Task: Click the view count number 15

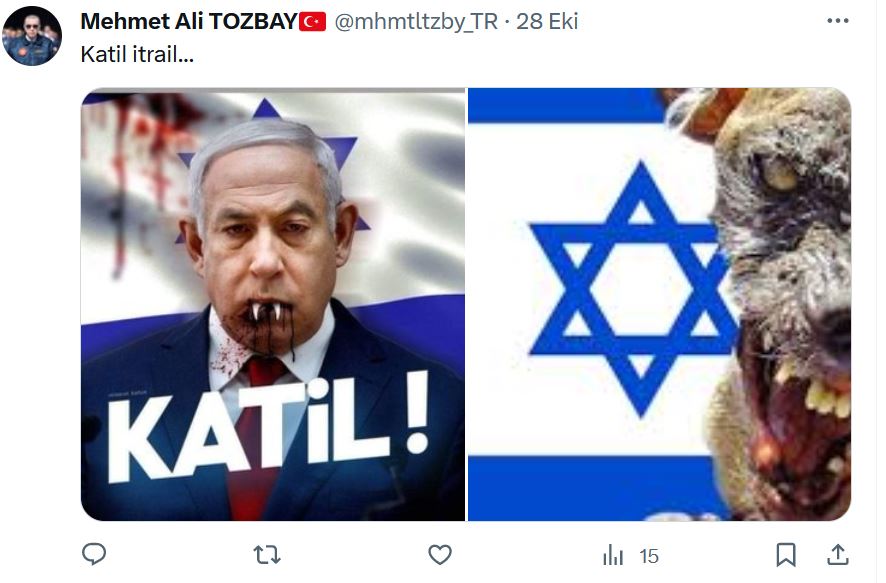Action: coord(649,556)
